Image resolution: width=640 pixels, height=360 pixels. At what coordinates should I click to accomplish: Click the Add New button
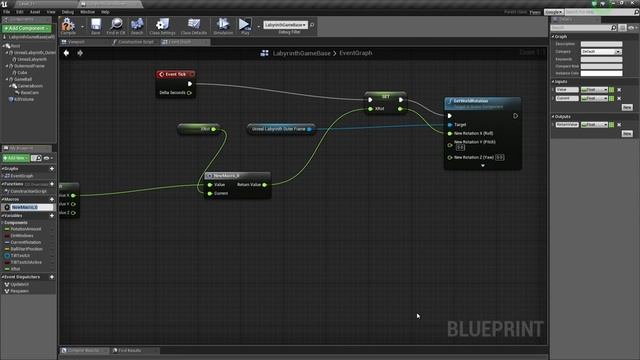[x=16, y=158]
